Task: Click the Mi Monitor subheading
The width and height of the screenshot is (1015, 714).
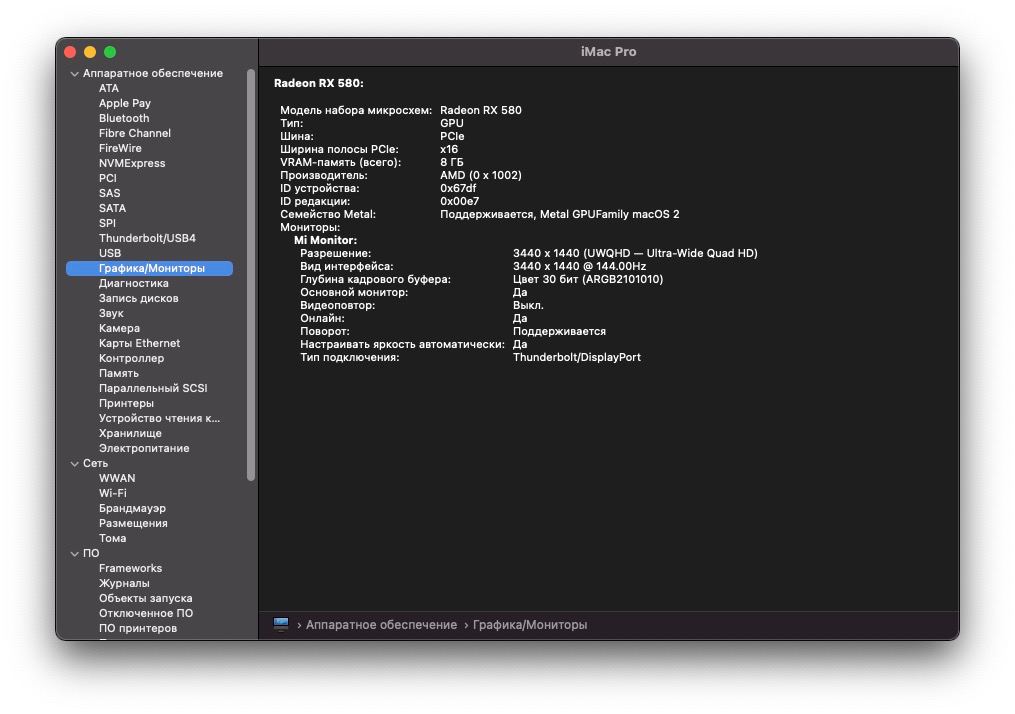Action: click(x=326, y=240)
